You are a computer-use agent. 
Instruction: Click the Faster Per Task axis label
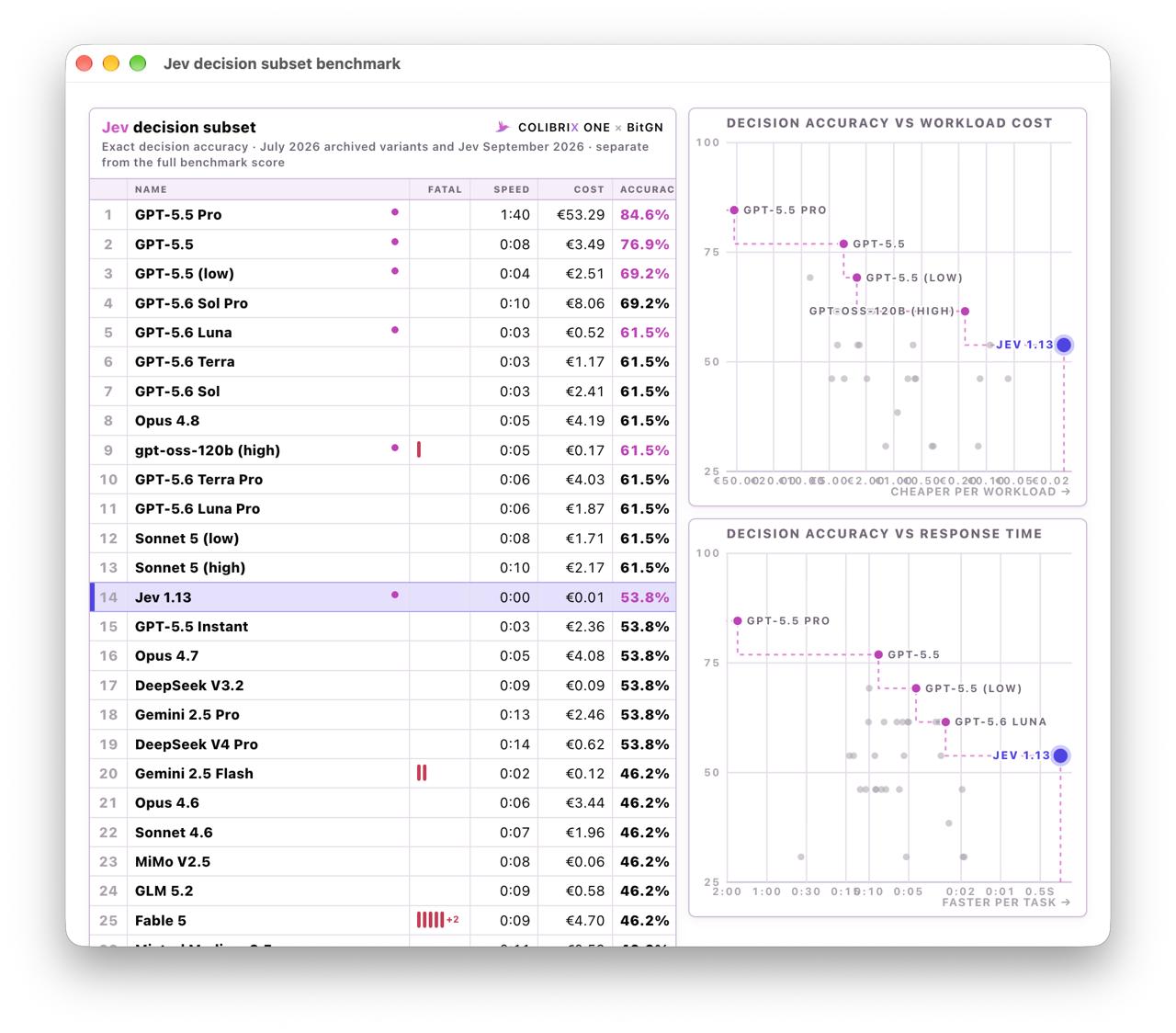(x=1006, y=902)
